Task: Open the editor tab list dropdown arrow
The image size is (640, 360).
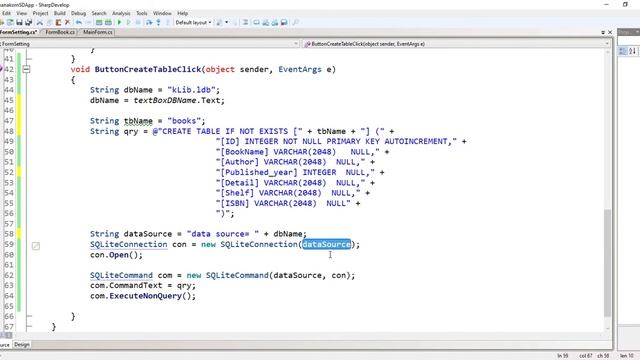Action: (603, 32)
